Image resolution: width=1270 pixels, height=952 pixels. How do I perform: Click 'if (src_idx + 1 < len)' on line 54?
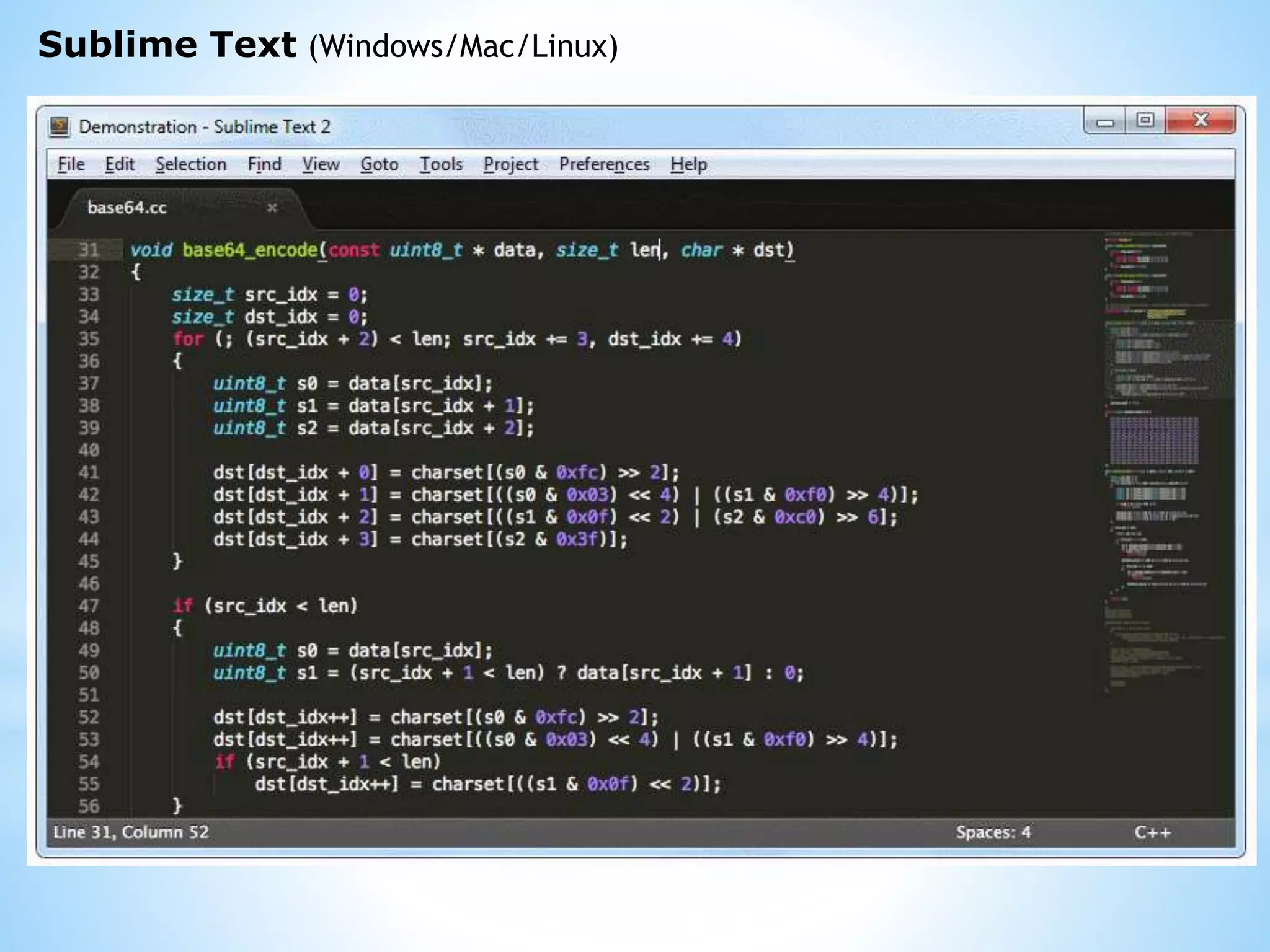point(327,761)
